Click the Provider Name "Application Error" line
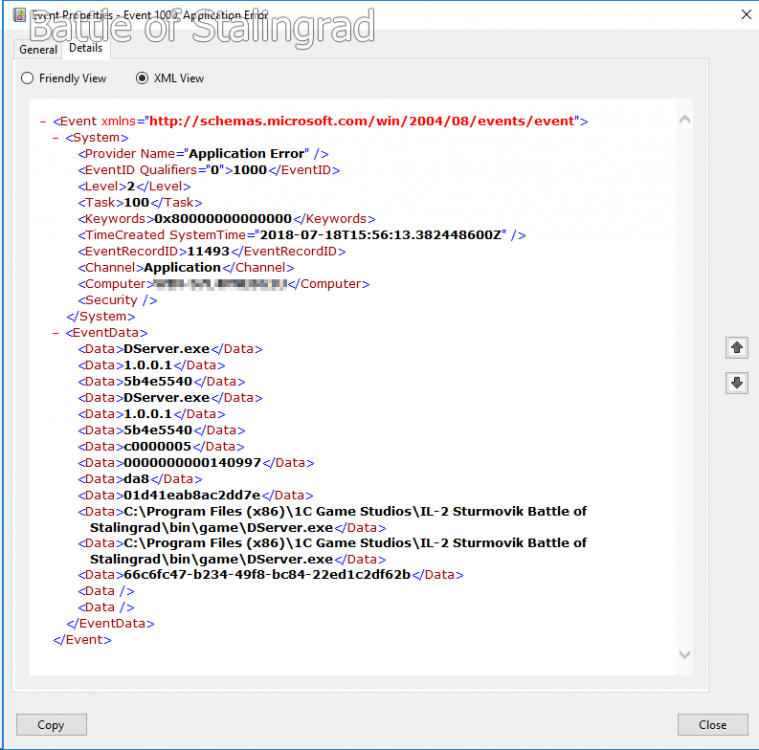Image resolution: width=759 pixels, height=750 pixels. pos(203,154)
